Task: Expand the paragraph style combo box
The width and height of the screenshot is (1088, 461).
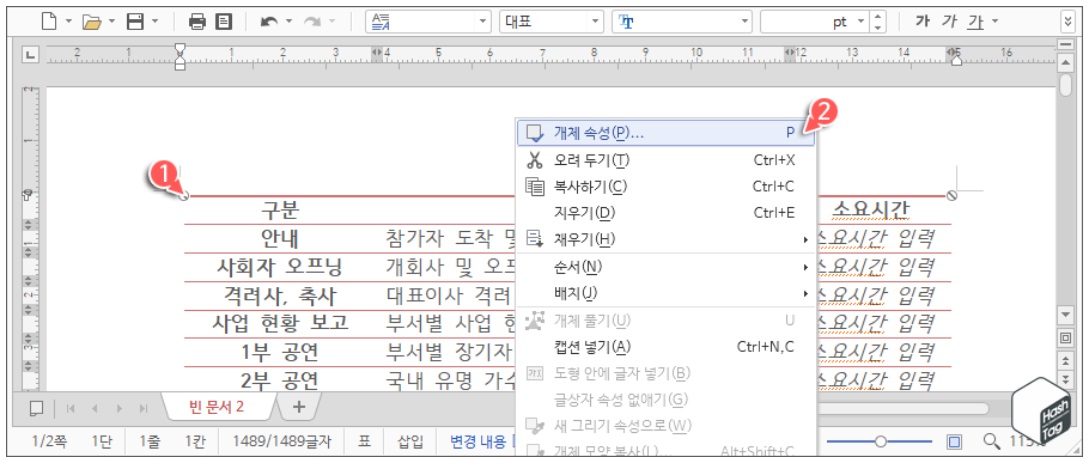Action: pos(484,22)
